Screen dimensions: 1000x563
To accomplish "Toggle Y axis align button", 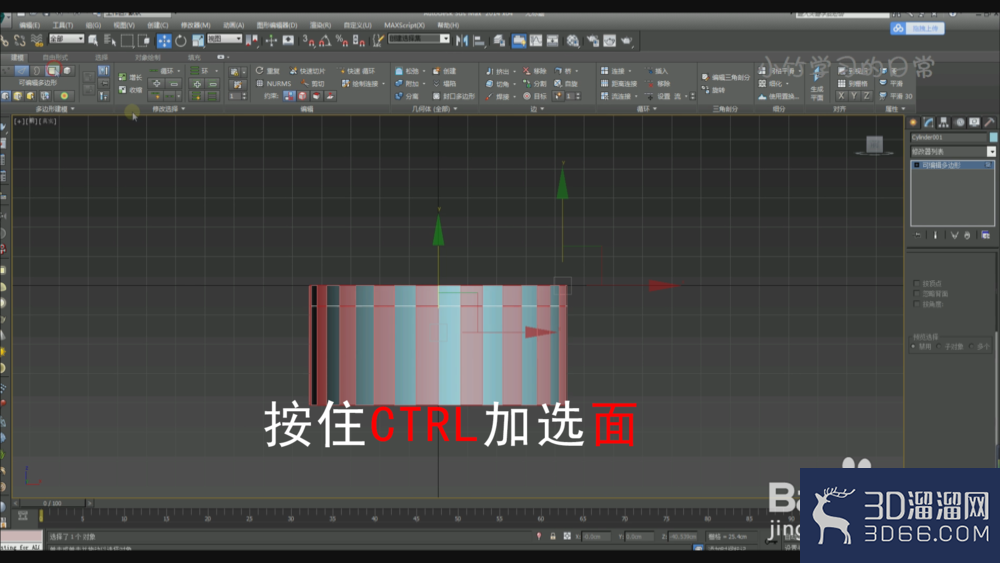I will (854, 96).
